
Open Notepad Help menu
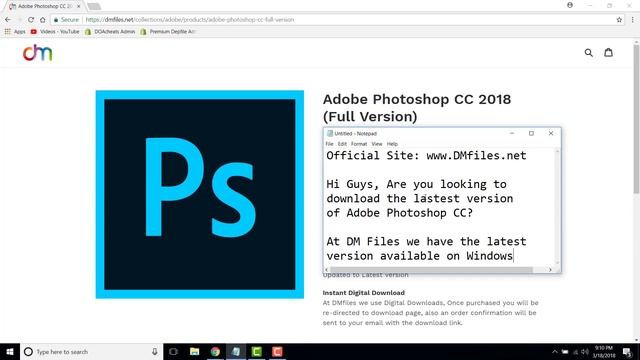click(x=392, y=144)
